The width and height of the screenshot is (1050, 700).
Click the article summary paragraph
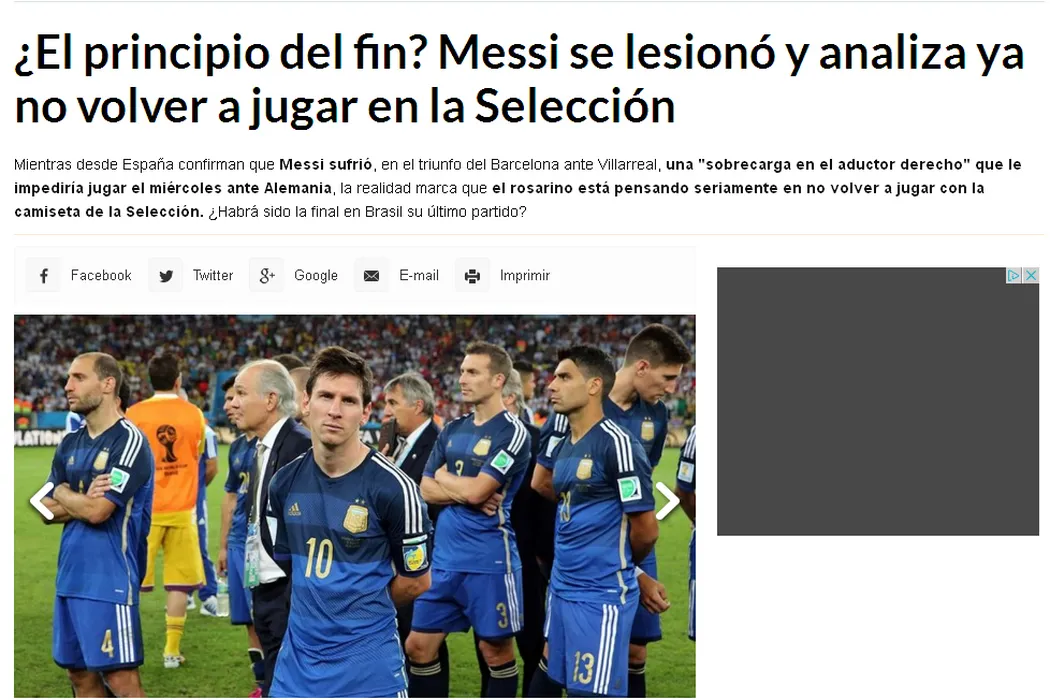(518, 188)
